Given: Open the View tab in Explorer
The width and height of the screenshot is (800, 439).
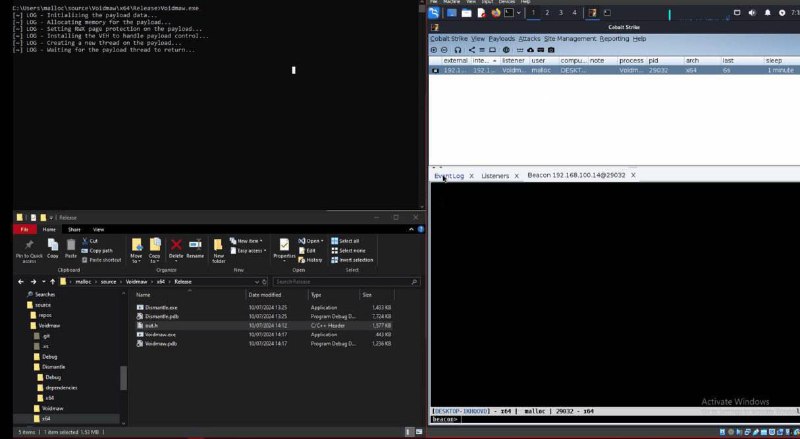Looking at the screenshot, I should tap(98, 230).
